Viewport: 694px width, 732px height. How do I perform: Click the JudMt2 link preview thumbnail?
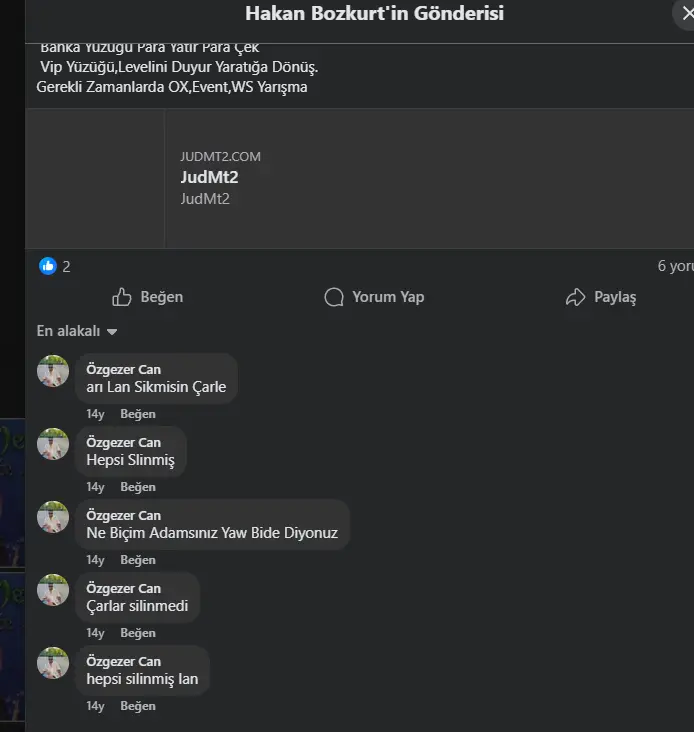point(95,178)
